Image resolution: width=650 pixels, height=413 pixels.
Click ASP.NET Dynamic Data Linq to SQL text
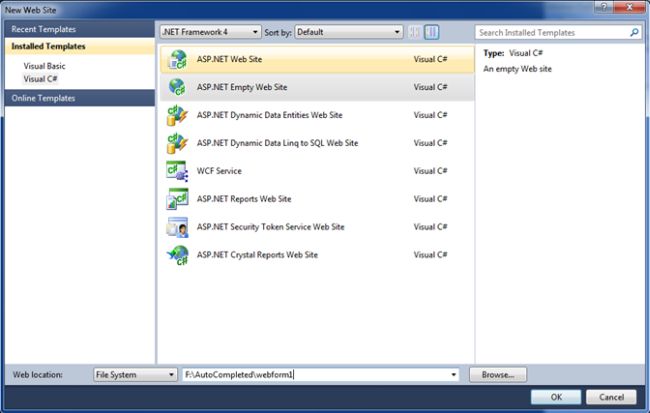(277, 143)
